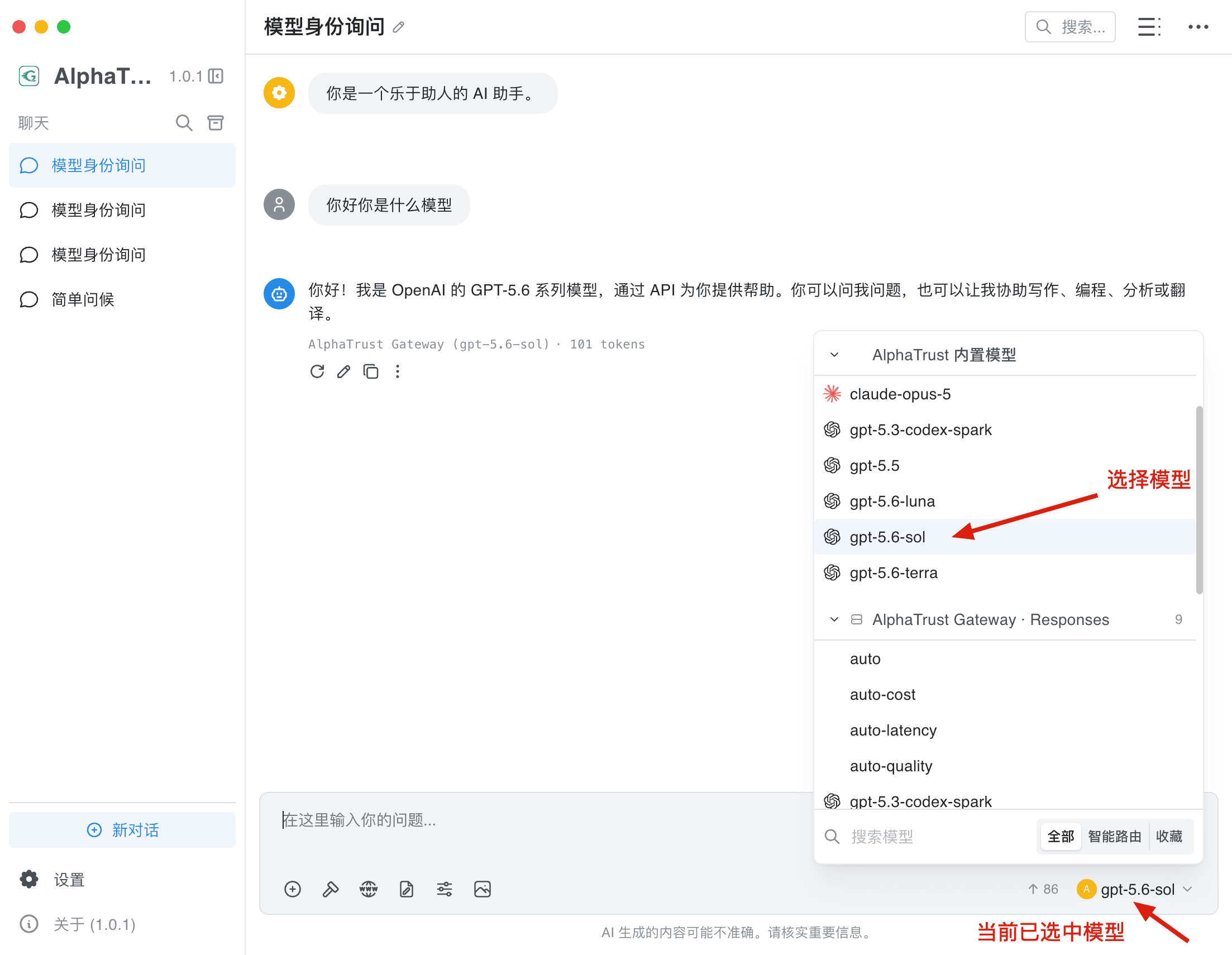Screen dimensions: 1232x955
Task: Click the system prompt gear avatar
Action: click(x=279, y=93)
